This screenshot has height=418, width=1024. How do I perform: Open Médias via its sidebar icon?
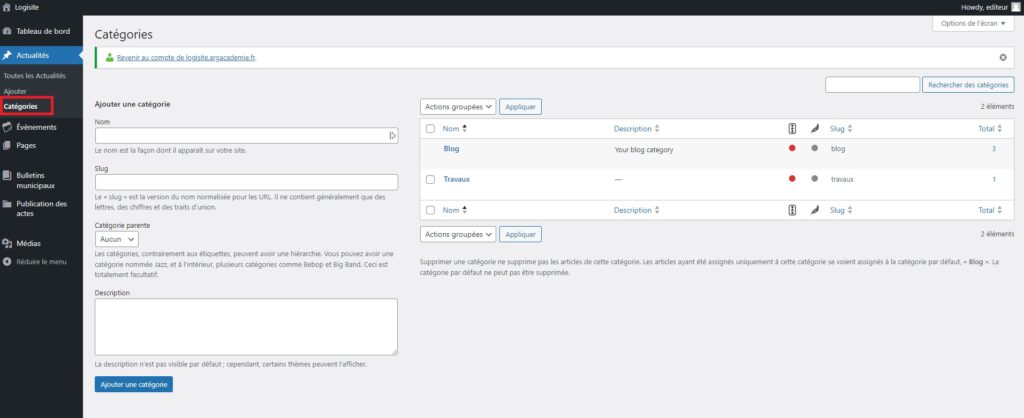[x=8, y=243]
